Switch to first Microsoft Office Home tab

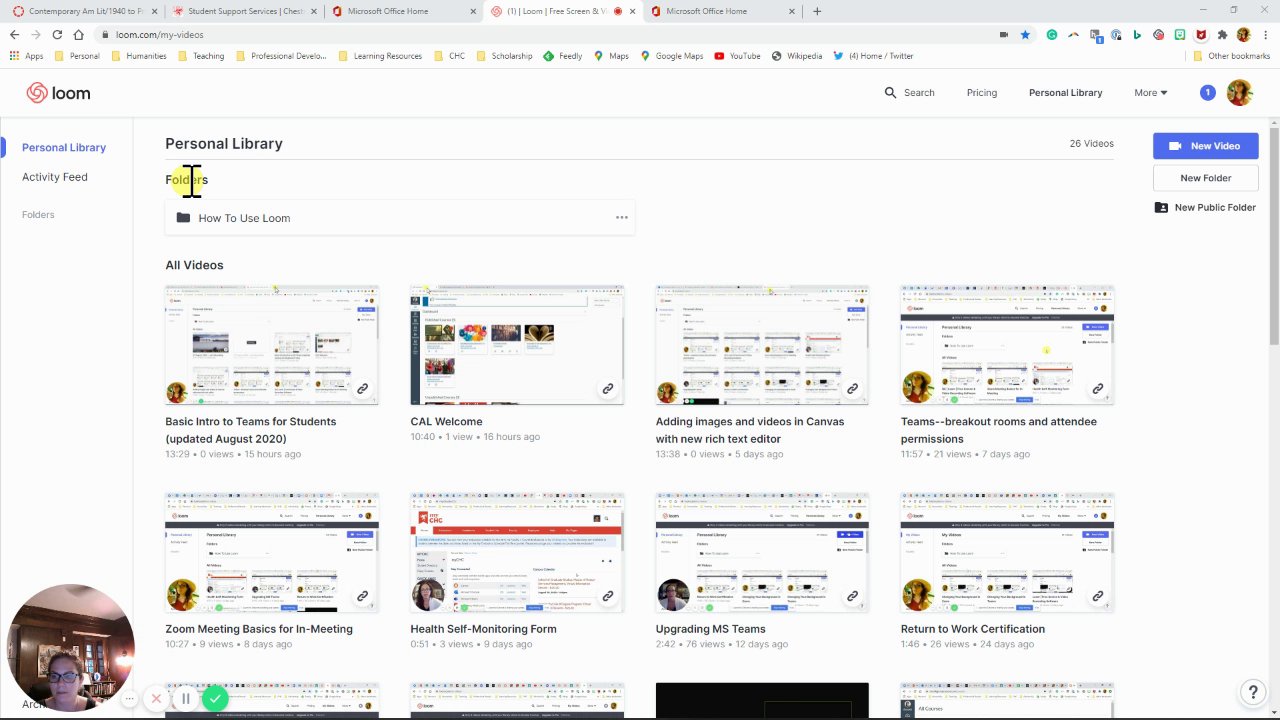pos(403,11)
